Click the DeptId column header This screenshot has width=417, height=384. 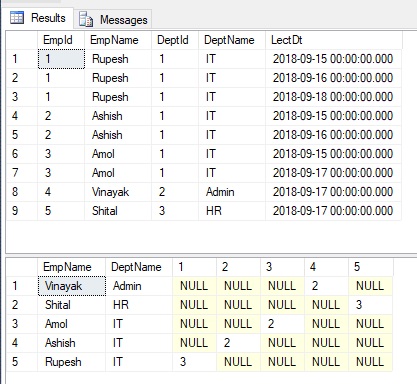tap(175, 40)
